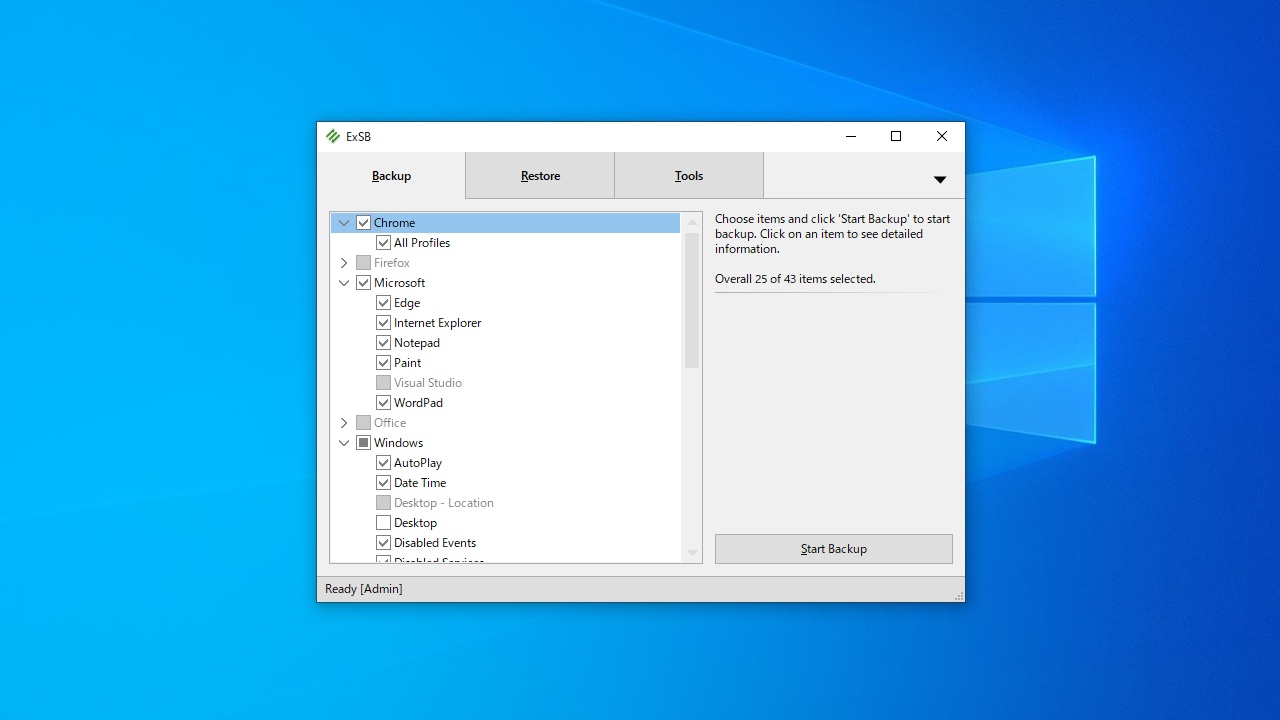Close the ExSB window
Screen dimensions: 1280x720
[x=942, y=137]
